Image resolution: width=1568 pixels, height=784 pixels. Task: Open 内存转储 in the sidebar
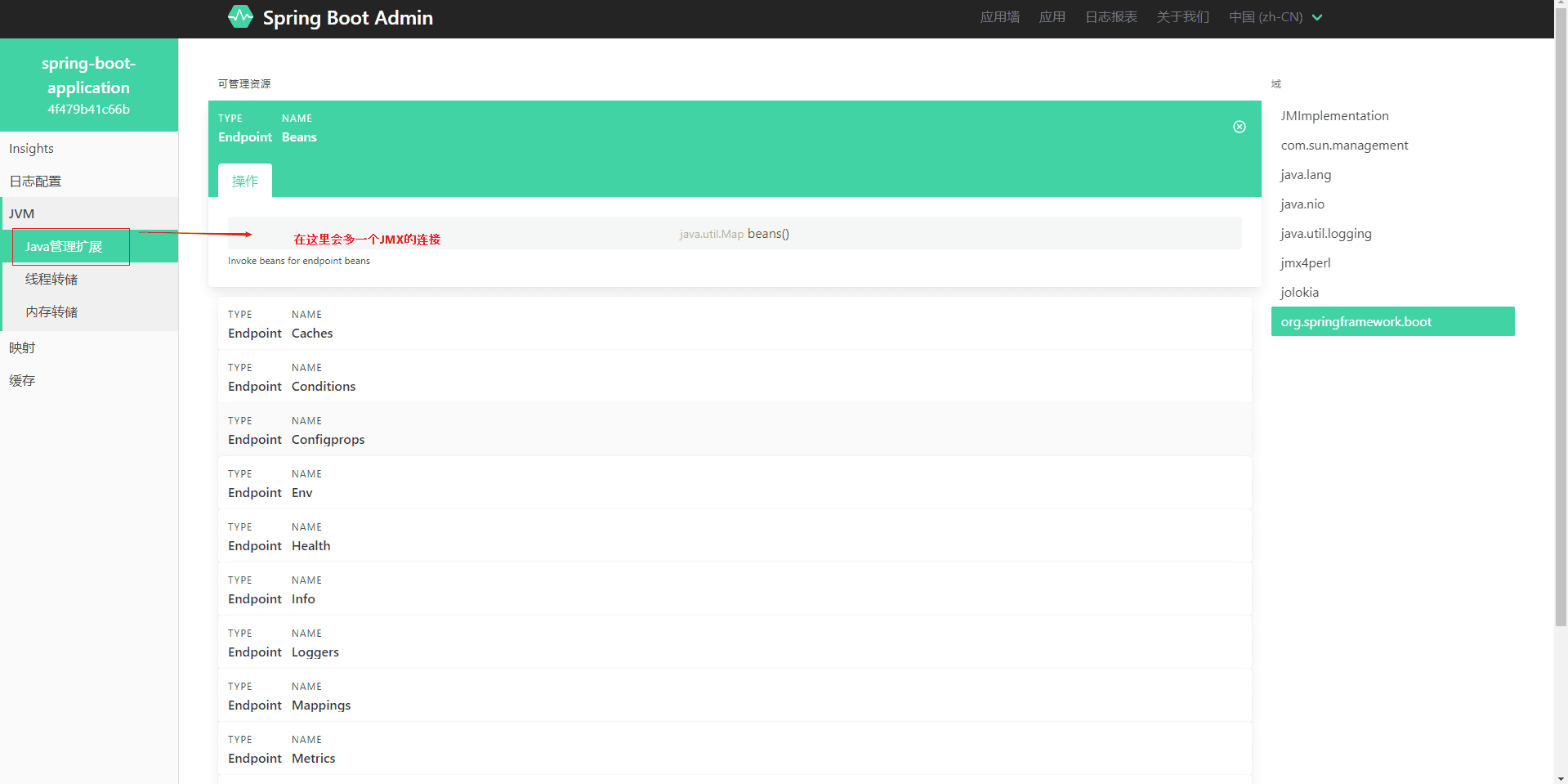click(51, 312)
